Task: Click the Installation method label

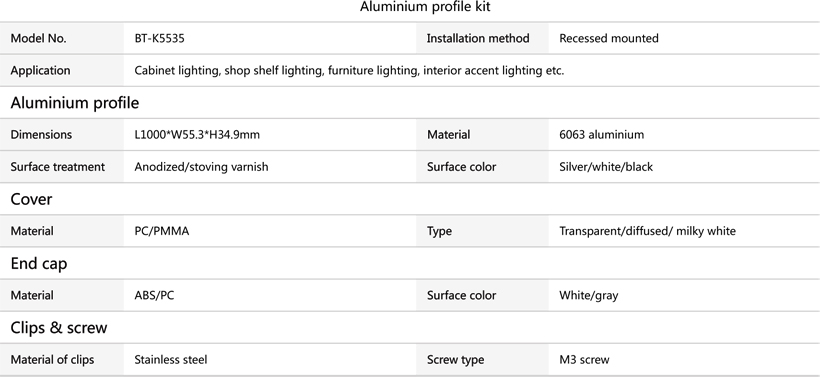Action: coord(478,38)
